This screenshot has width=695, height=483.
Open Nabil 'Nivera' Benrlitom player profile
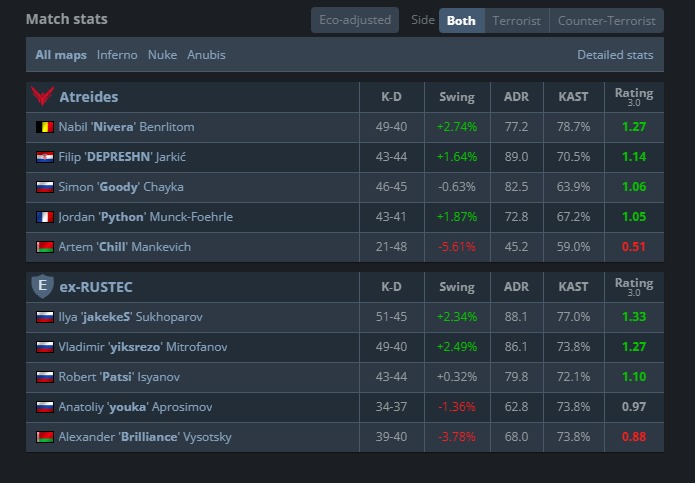[126, 127]
